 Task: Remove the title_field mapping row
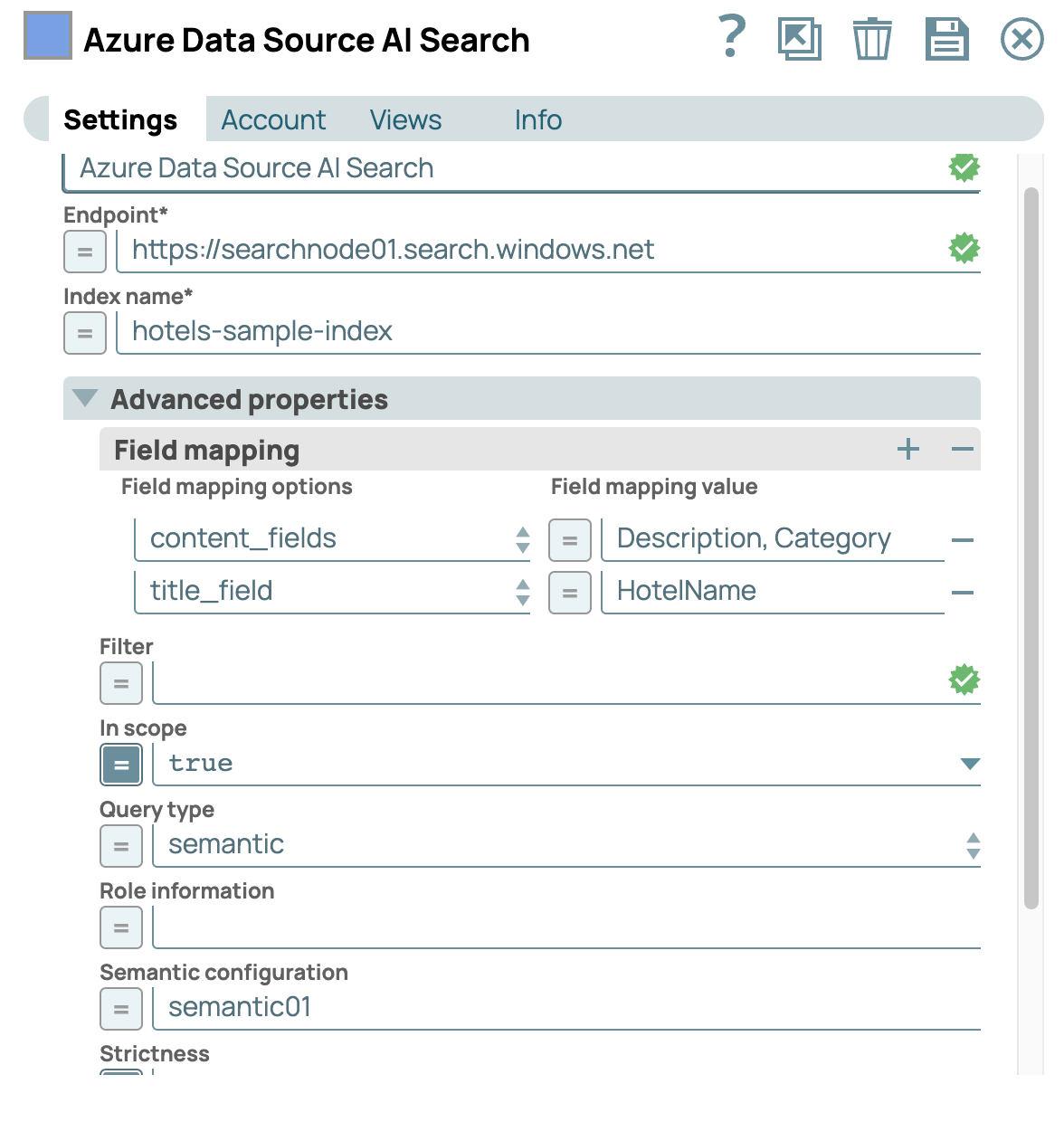[963, 593]
